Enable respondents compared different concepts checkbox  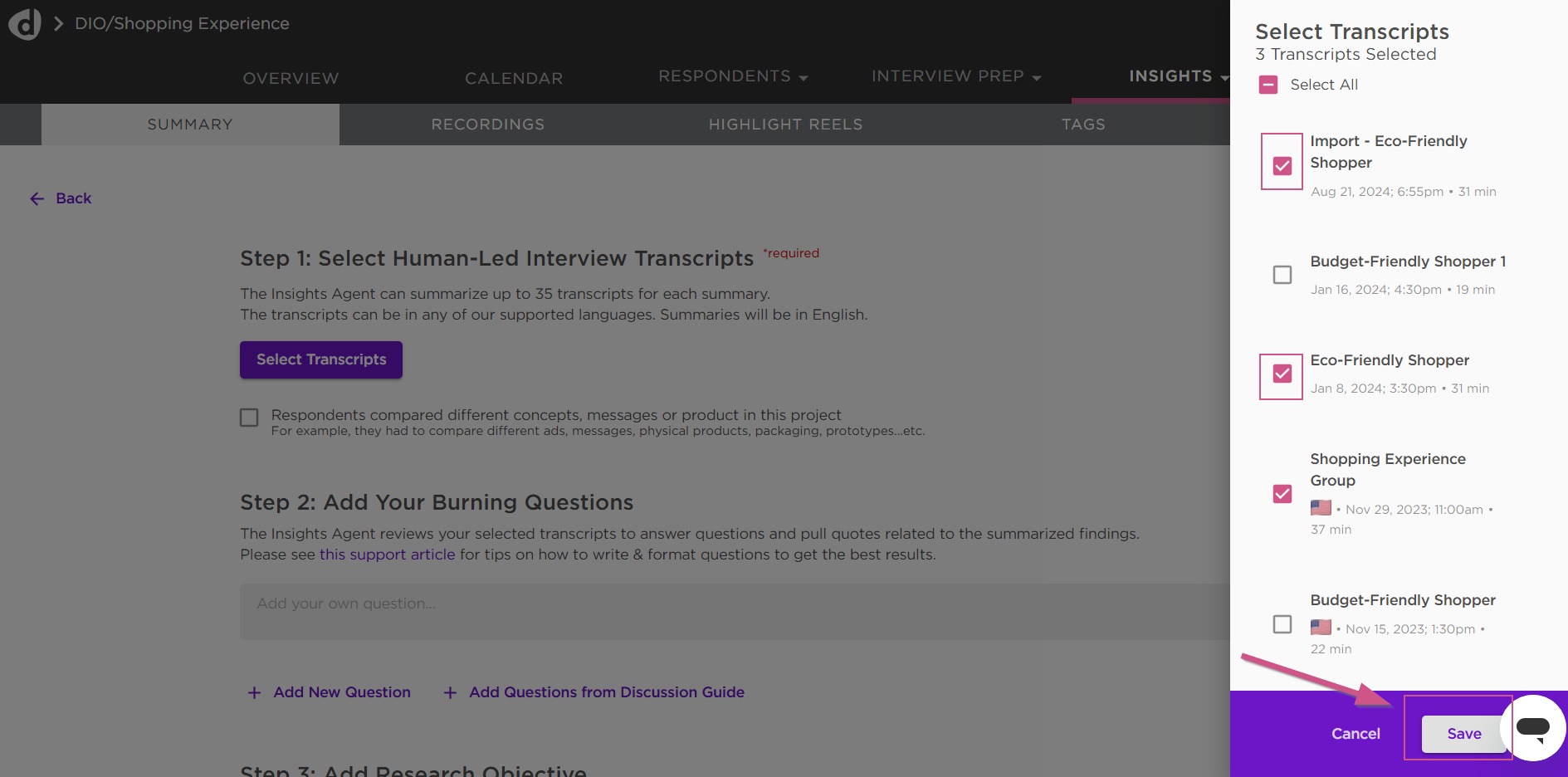pyautogui.click(x=249, y=418)
